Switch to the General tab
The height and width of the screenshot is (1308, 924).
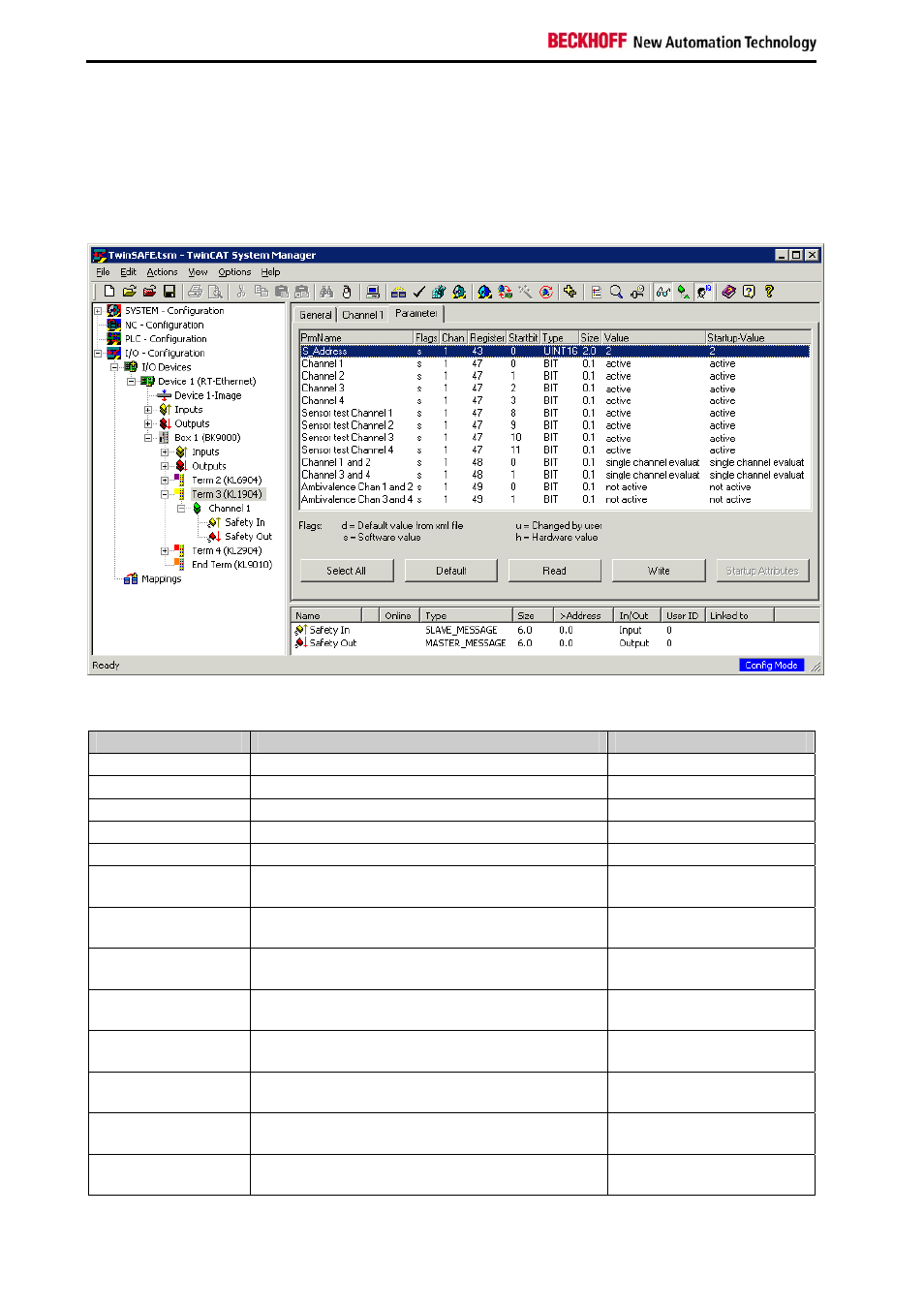(x=315, y=315)
